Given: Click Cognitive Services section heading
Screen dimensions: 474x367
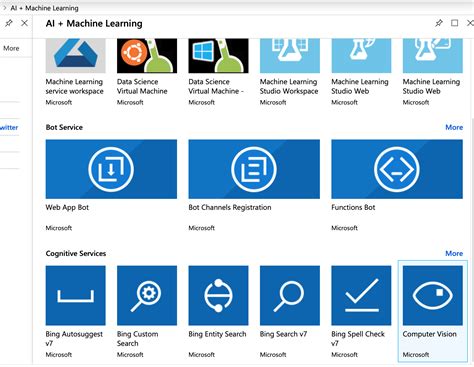Looking at the screenshot, I should click(76, 253).
